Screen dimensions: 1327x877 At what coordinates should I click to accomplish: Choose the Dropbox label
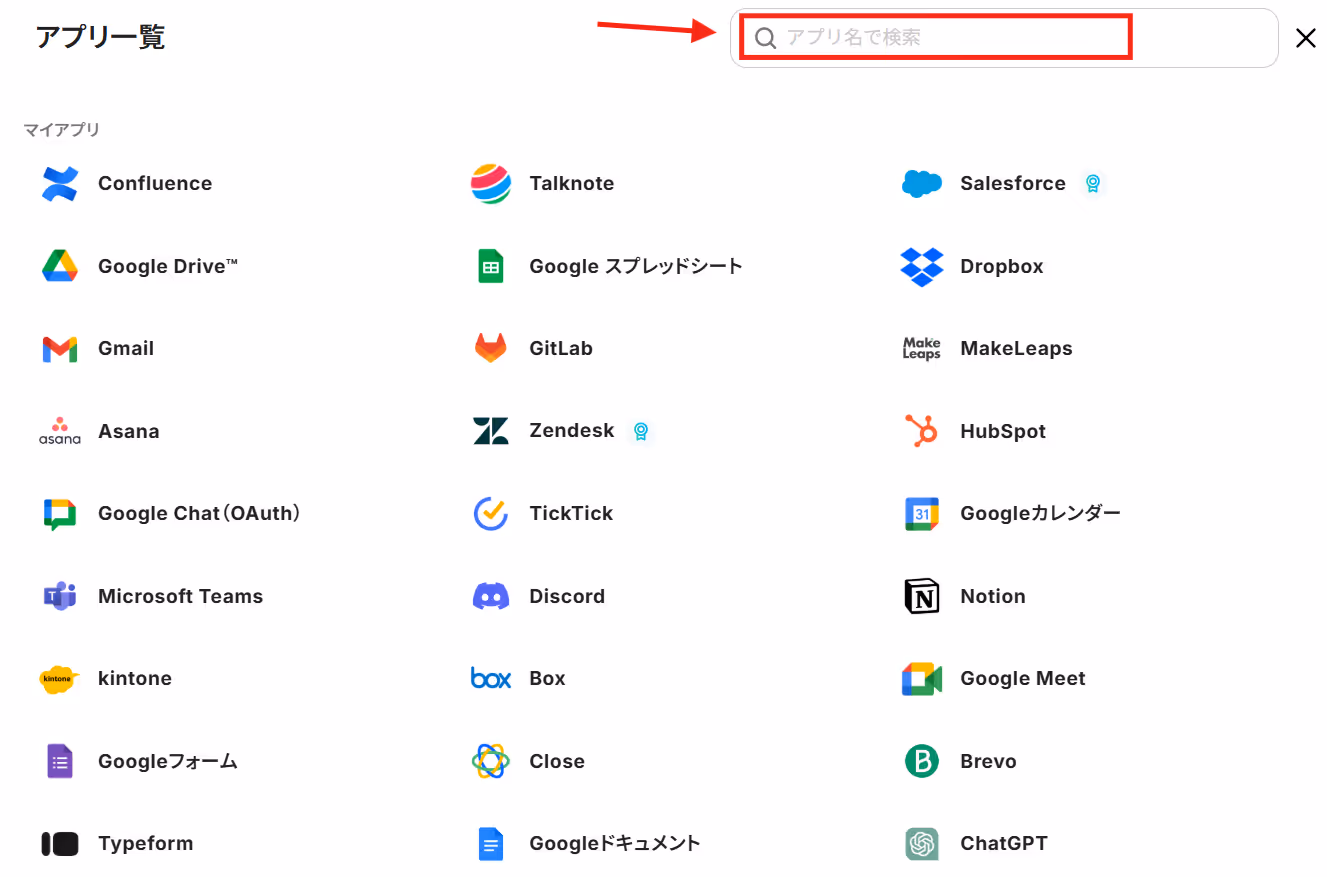coord(1002,267)
